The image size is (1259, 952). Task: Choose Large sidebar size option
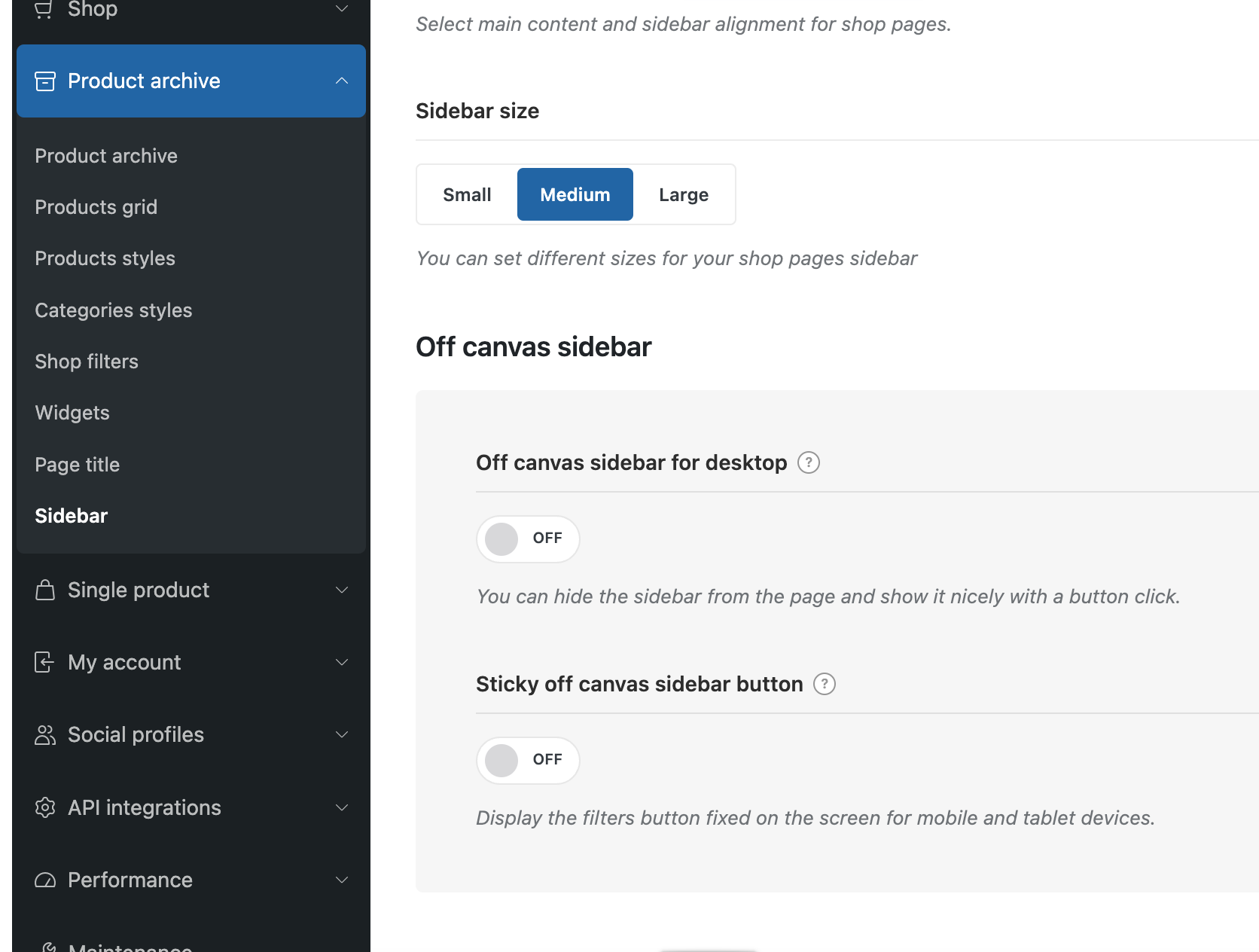coord(683,194)
